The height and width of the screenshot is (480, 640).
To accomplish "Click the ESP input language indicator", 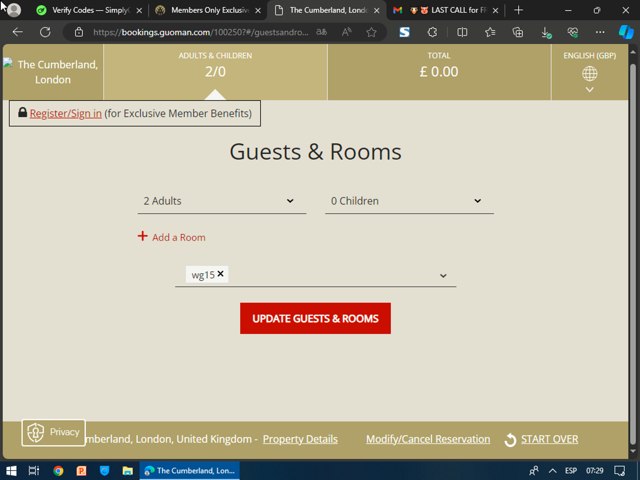I will click(x=571, y=471).
